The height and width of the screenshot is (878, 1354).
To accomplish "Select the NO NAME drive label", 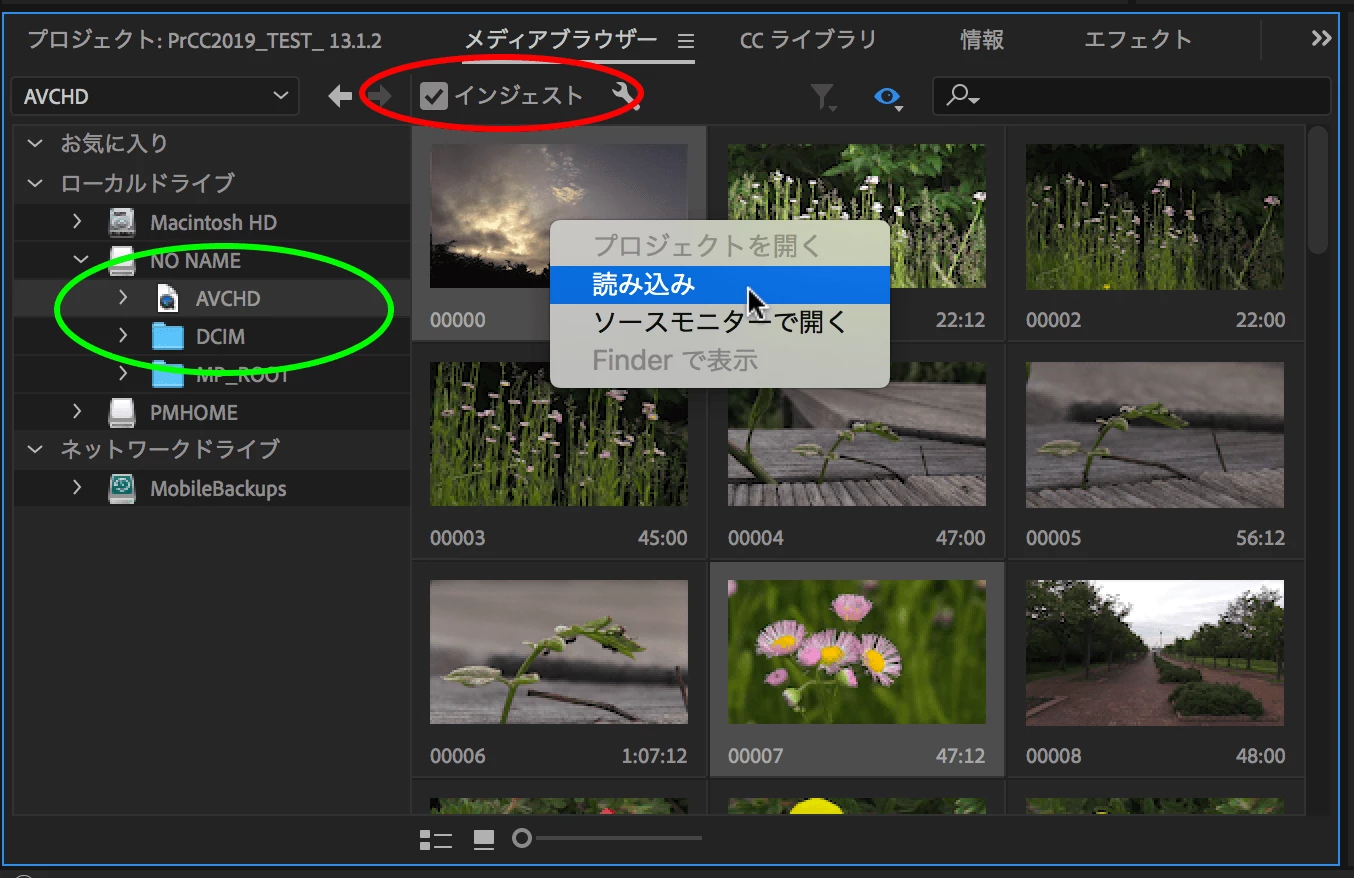I will point(195,261).
